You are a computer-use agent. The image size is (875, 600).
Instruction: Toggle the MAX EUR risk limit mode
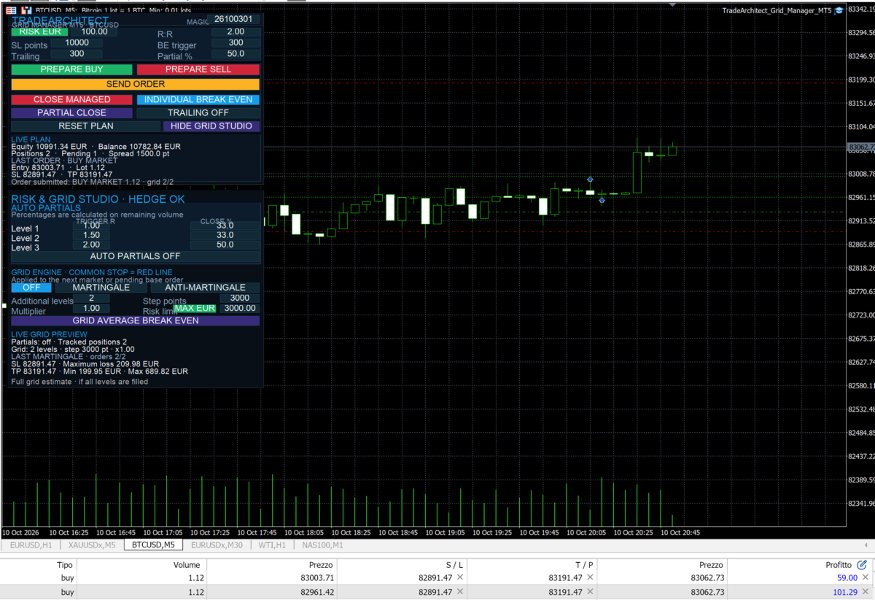(194, 308)
